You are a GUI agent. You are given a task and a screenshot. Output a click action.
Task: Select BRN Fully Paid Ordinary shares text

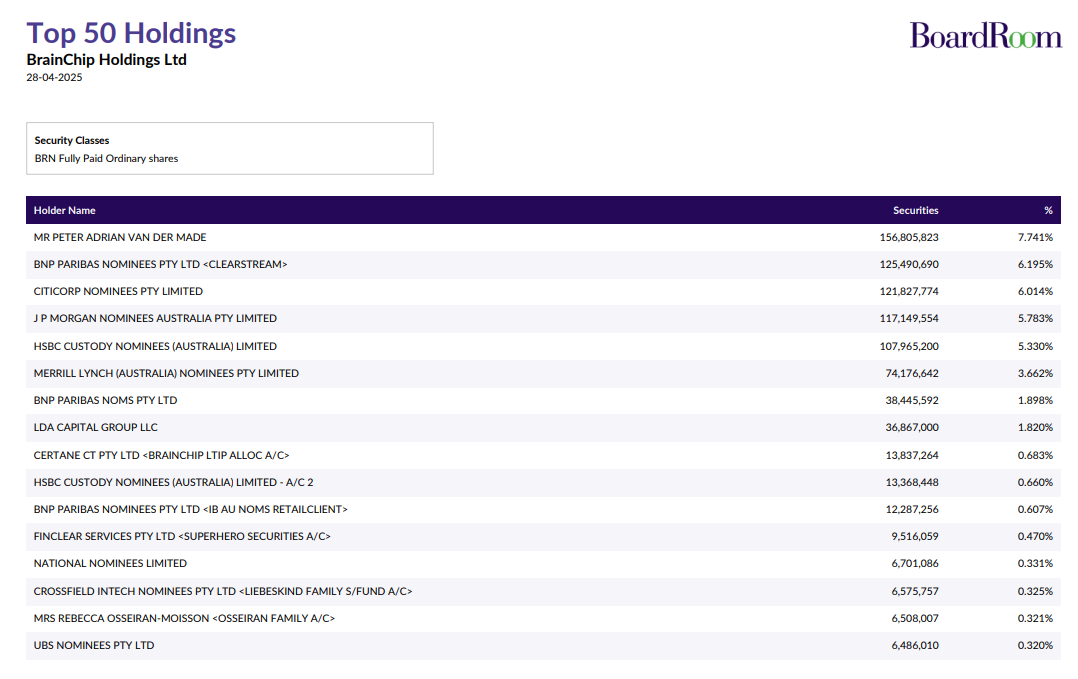point(106,159)
